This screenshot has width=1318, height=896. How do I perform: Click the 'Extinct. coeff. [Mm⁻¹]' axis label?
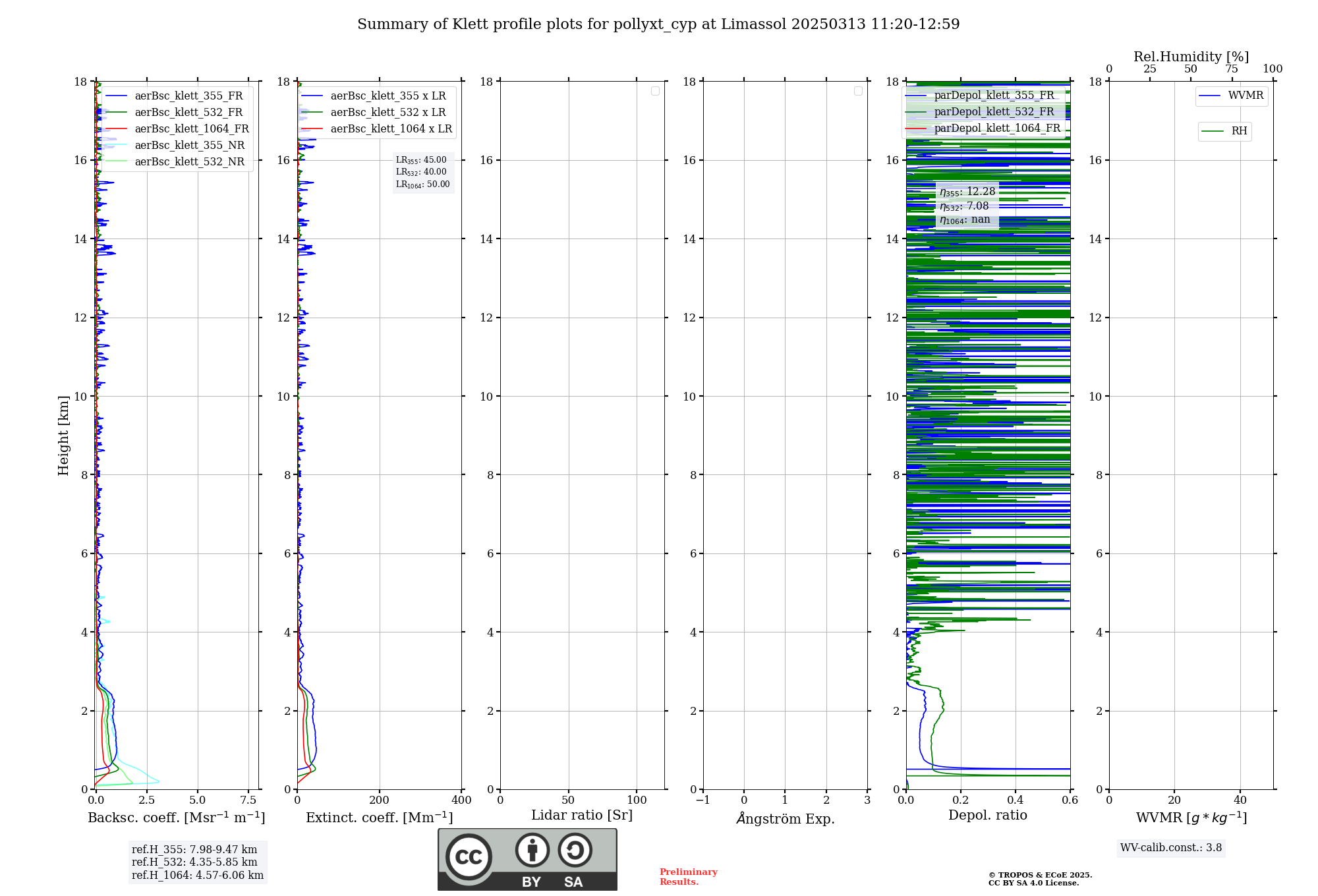380,818
